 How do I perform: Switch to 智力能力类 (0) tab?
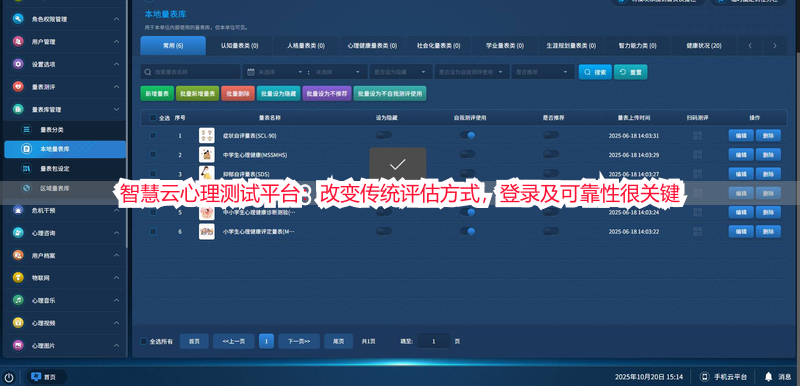[x=637, y=45]
